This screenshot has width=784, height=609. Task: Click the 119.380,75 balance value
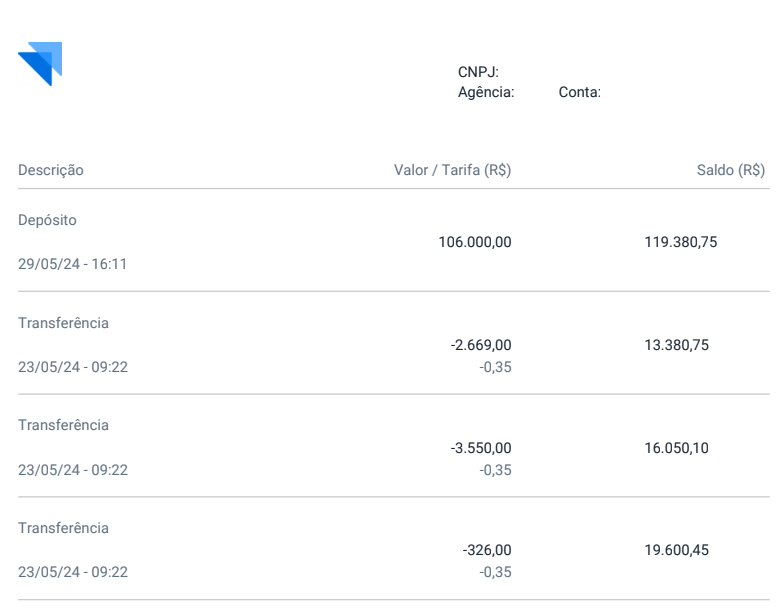(680, 242)
